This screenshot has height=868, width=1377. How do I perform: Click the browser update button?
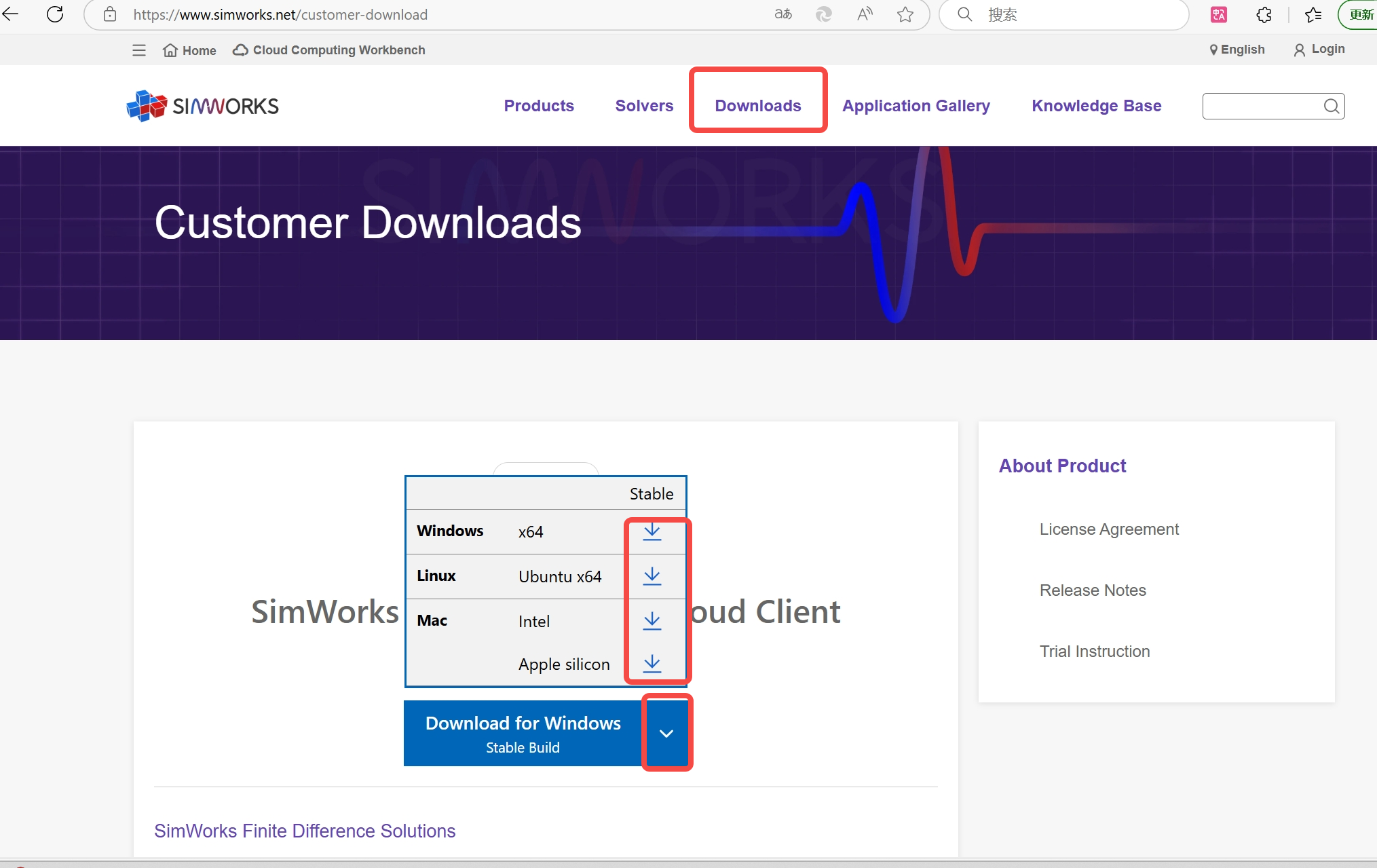[x=1359, y=14]
